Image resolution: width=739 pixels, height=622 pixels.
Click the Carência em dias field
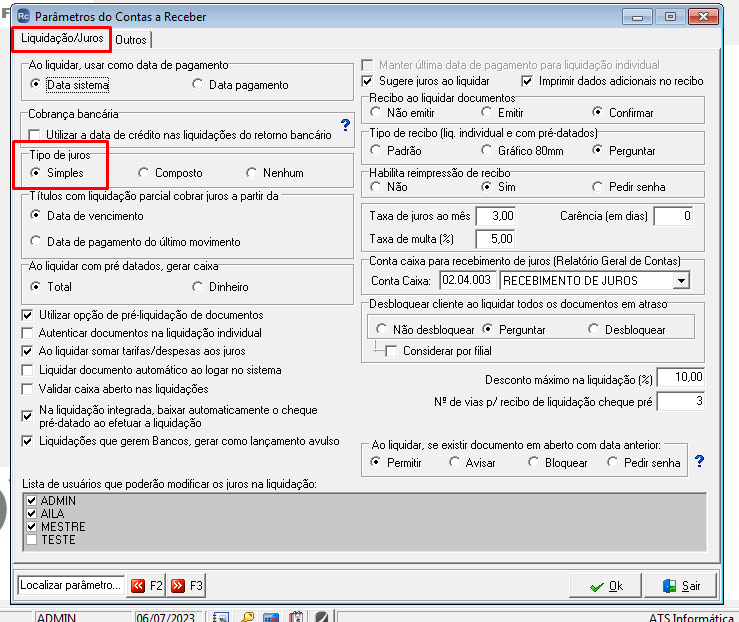click(673, 216)
